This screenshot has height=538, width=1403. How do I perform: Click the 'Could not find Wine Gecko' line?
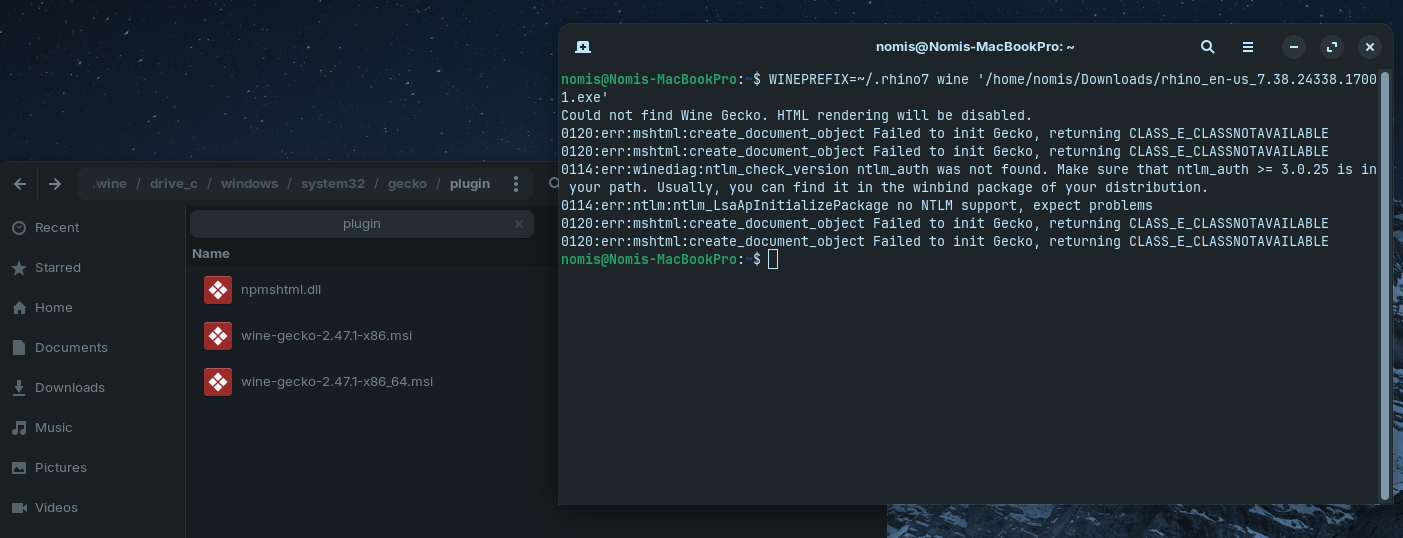coord(796,116)
